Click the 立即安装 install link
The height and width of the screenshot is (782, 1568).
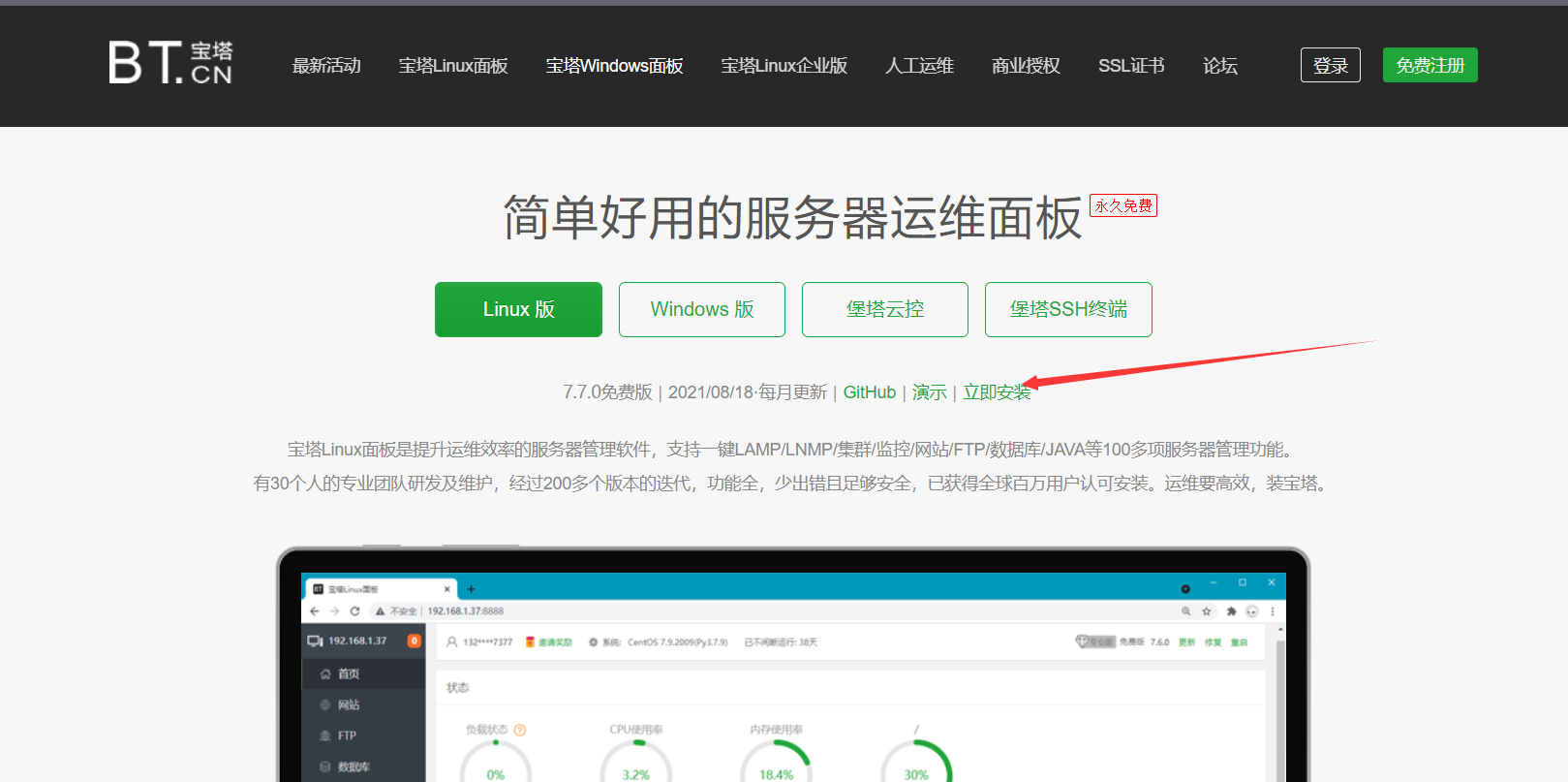click(x=997, y=392)
